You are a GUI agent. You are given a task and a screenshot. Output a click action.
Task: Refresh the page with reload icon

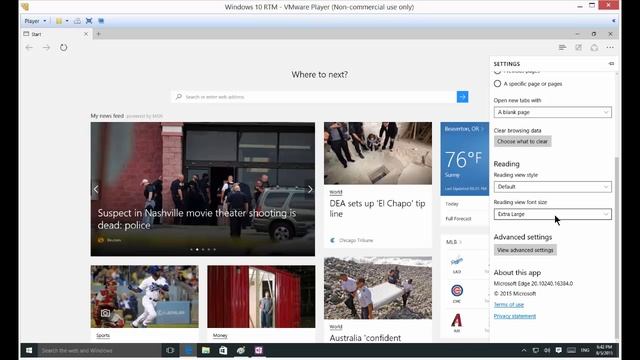tap(63, 48)
